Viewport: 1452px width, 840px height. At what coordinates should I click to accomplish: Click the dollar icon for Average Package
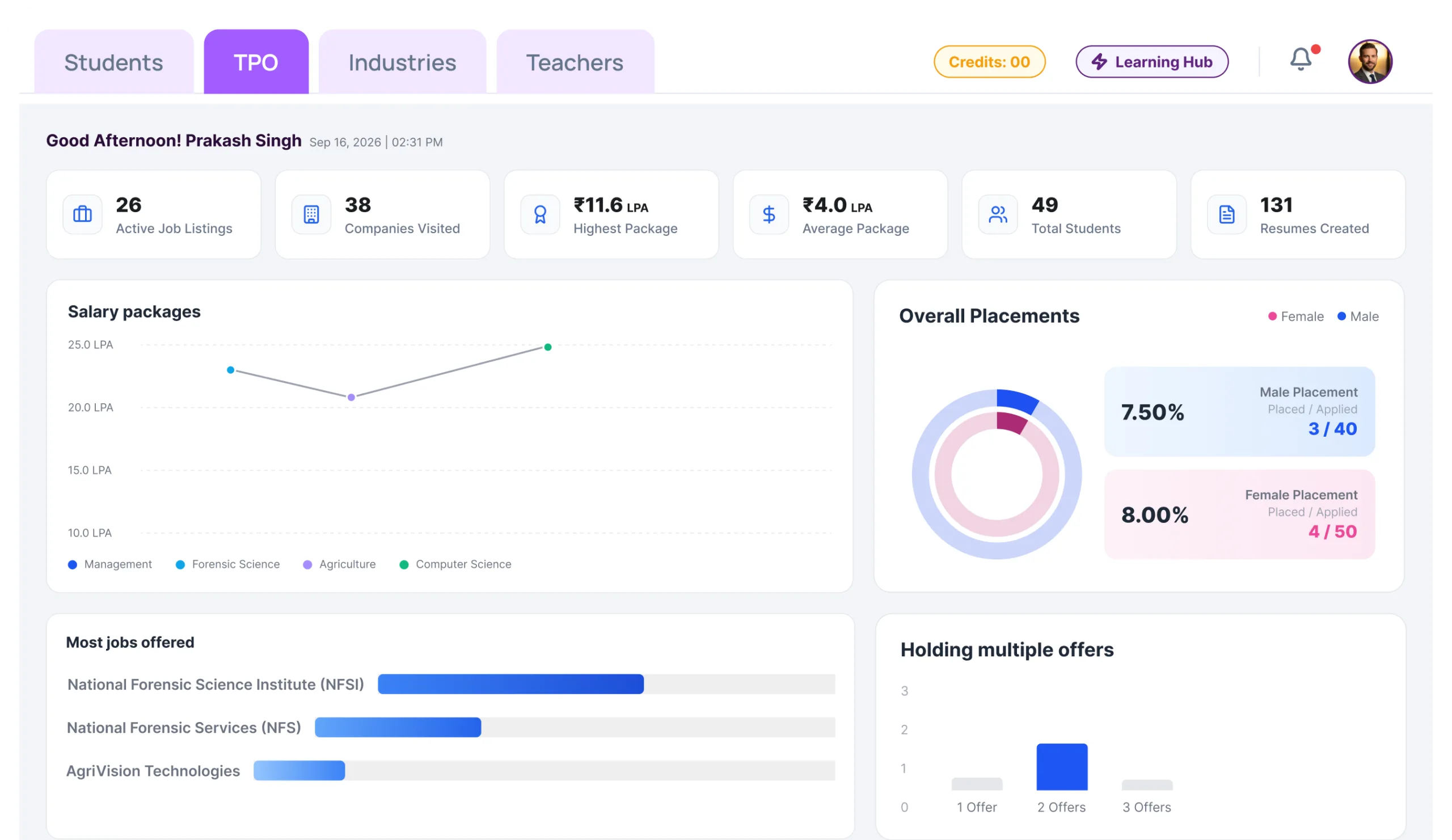click(x=769, y=214)
